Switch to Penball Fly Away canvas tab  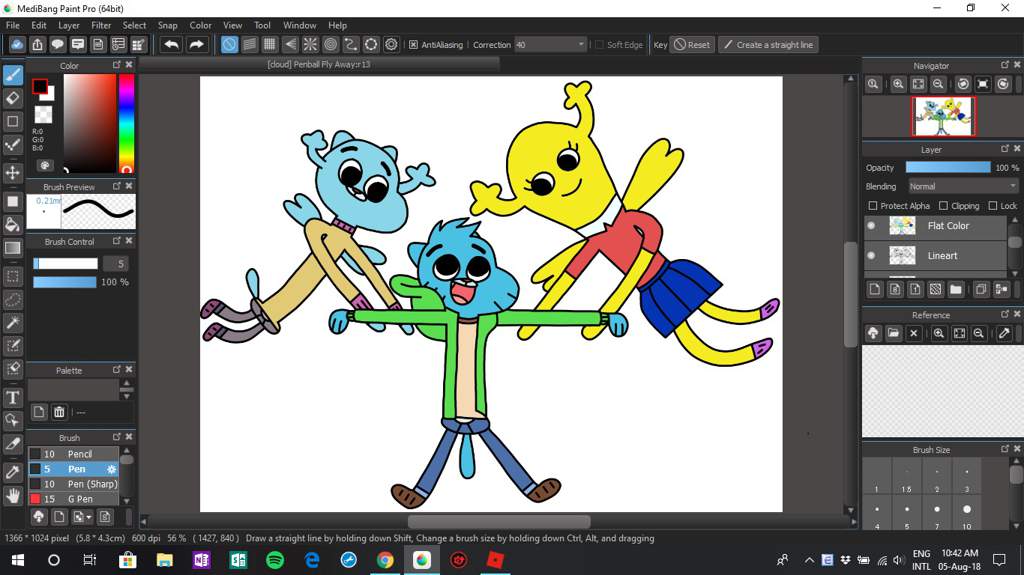point(319,64)
